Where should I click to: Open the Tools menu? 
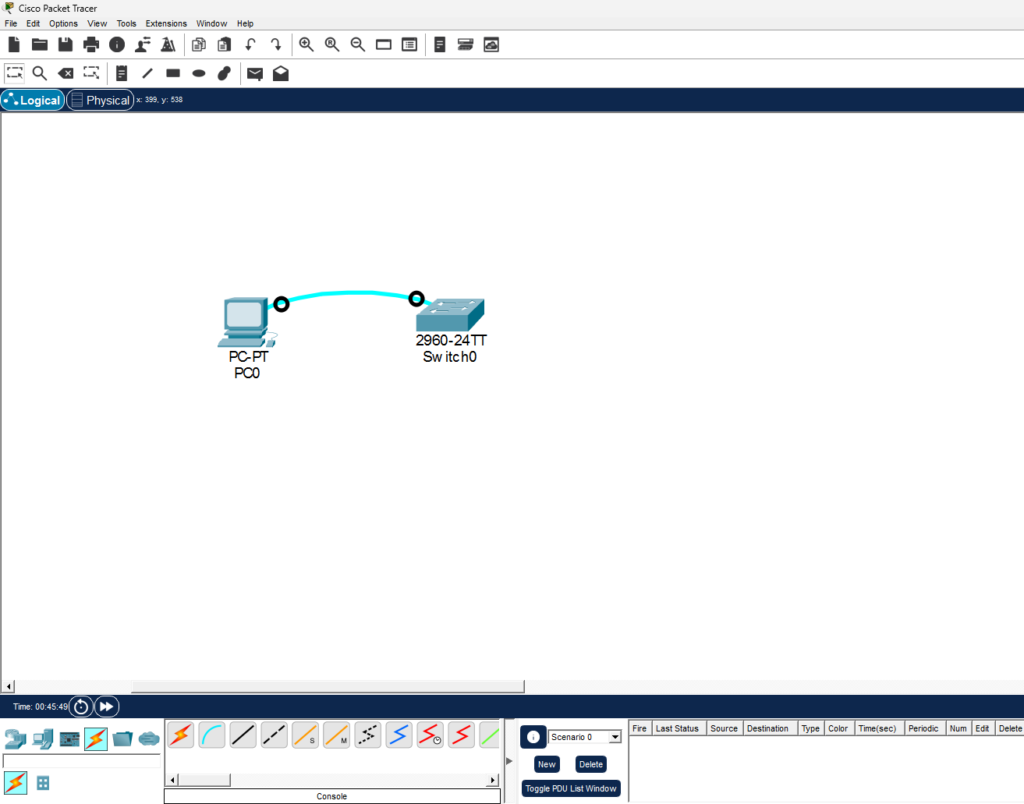click(x=126, y=23)
